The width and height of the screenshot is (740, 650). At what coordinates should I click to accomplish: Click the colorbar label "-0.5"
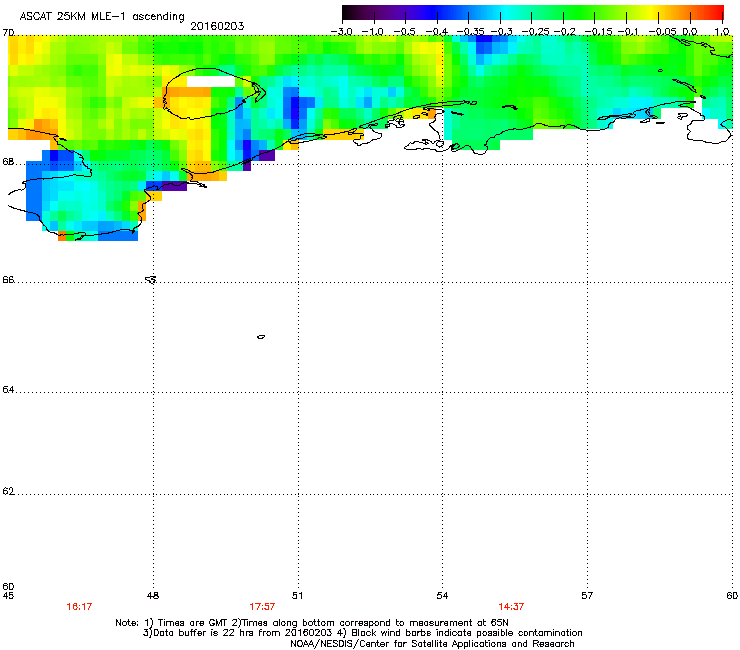click(404, 32)
